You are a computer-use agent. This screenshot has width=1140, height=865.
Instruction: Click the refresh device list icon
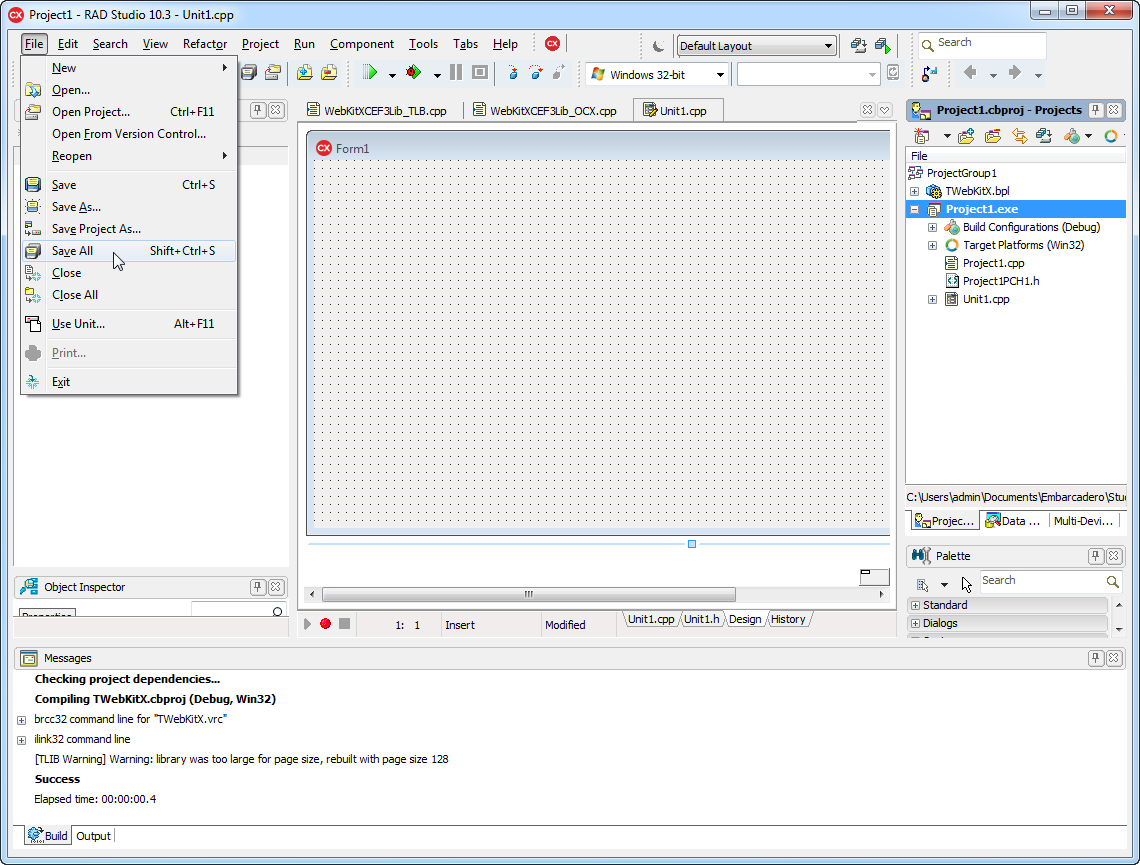pos(893,72)
